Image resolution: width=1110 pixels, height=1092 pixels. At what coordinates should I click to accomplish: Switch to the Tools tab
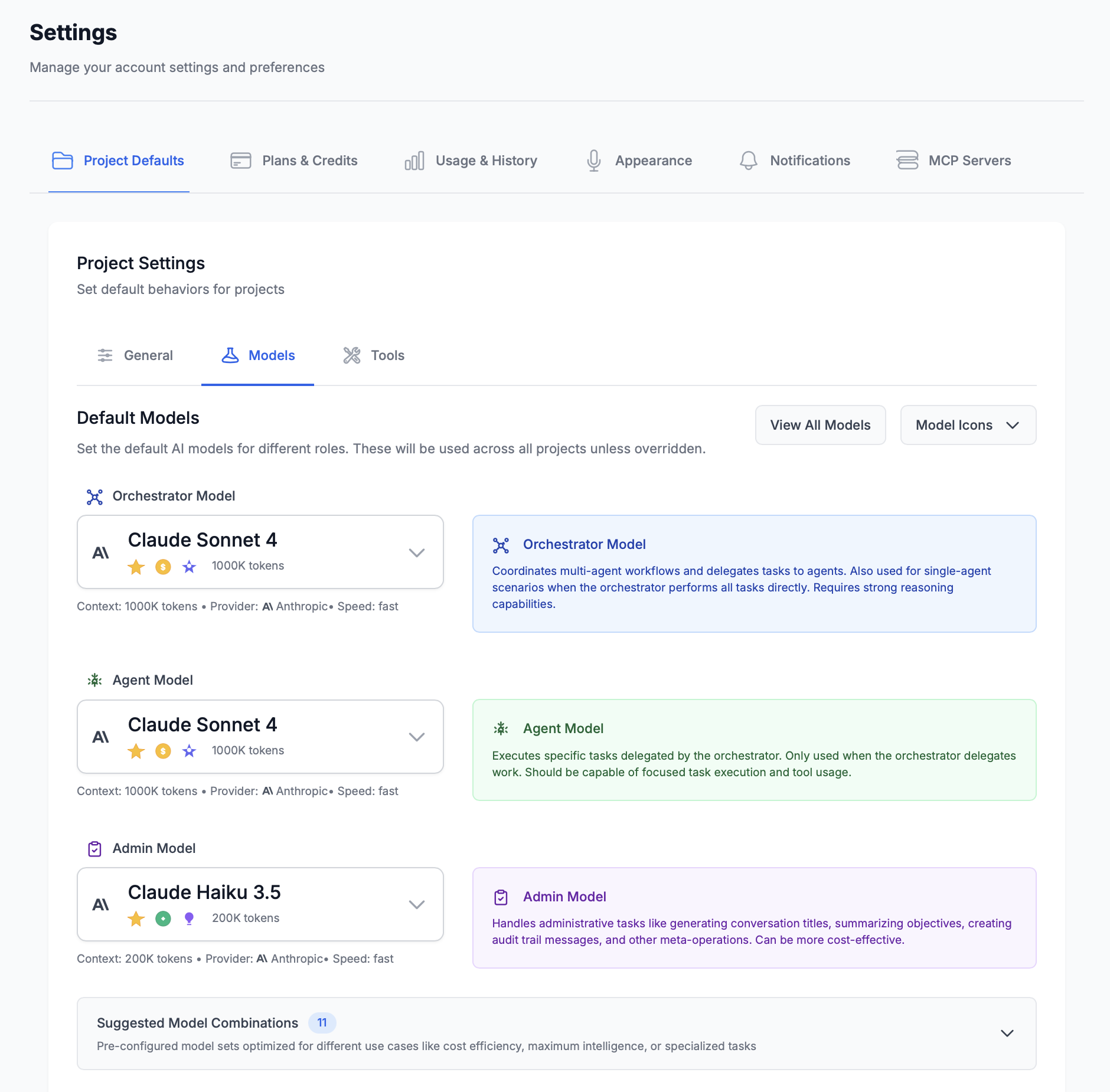(x=373, y=355)
